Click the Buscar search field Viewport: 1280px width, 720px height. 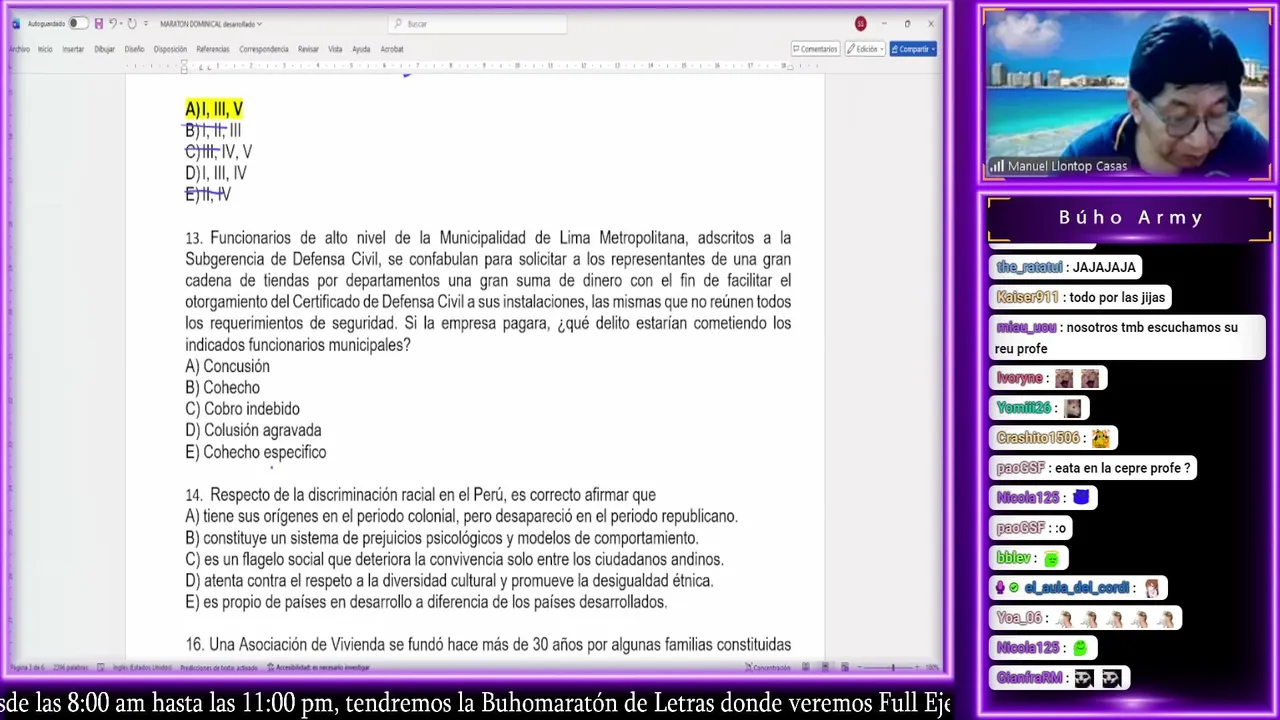(477, 24)
